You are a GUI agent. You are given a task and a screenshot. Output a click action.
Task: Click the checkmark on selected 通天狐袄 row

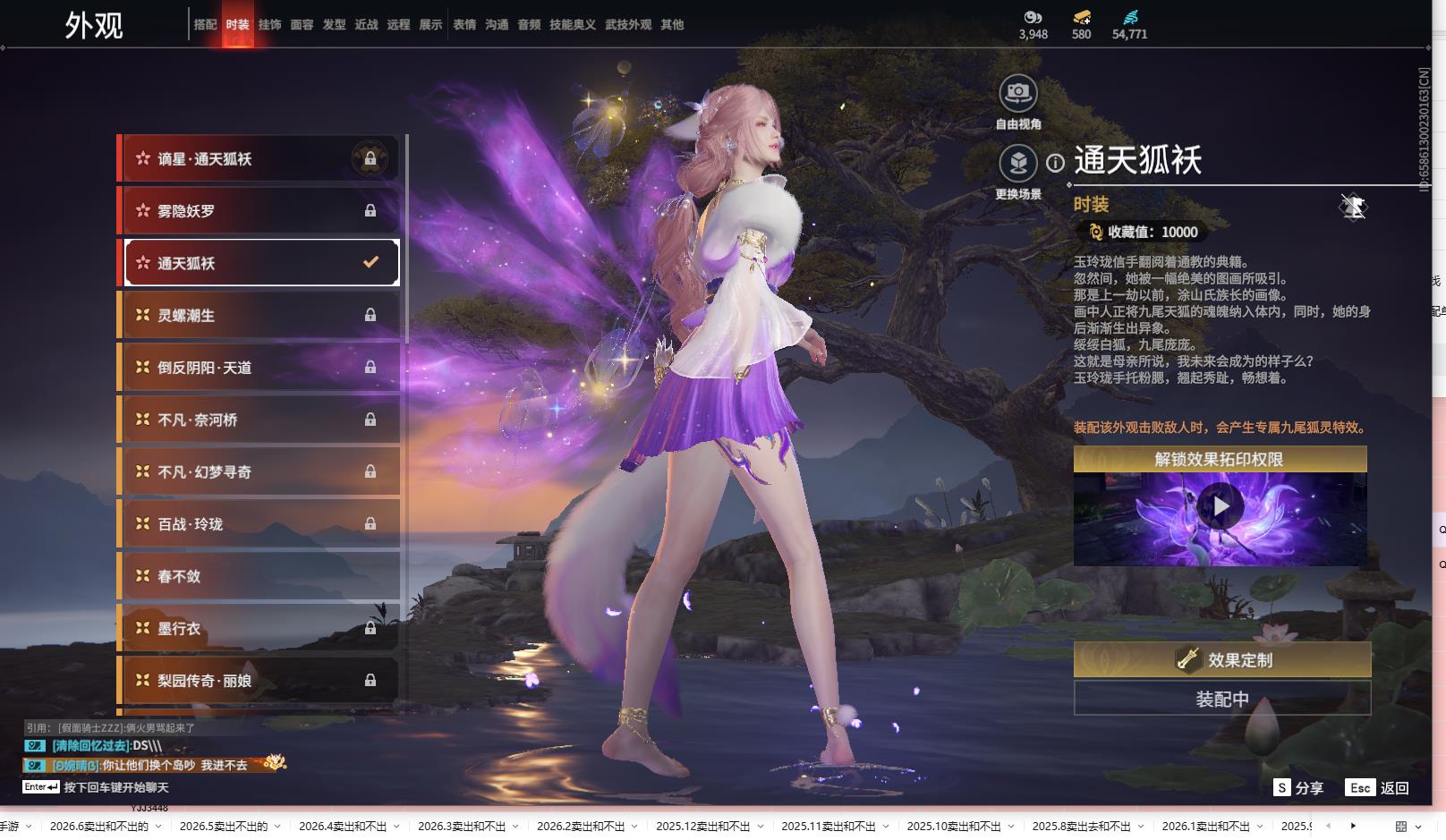pos(370,262)
